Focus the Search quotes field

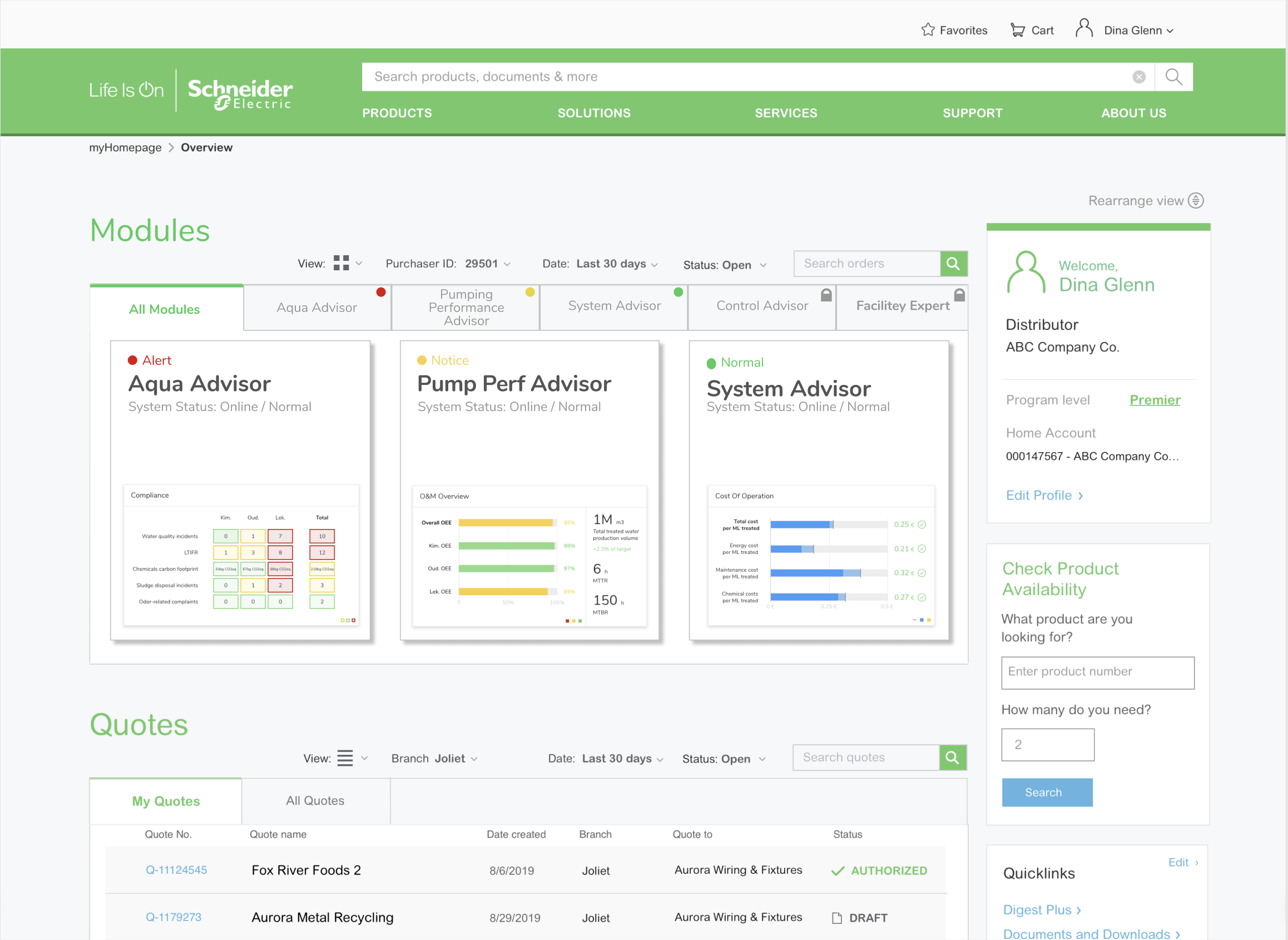click(866, 758)
